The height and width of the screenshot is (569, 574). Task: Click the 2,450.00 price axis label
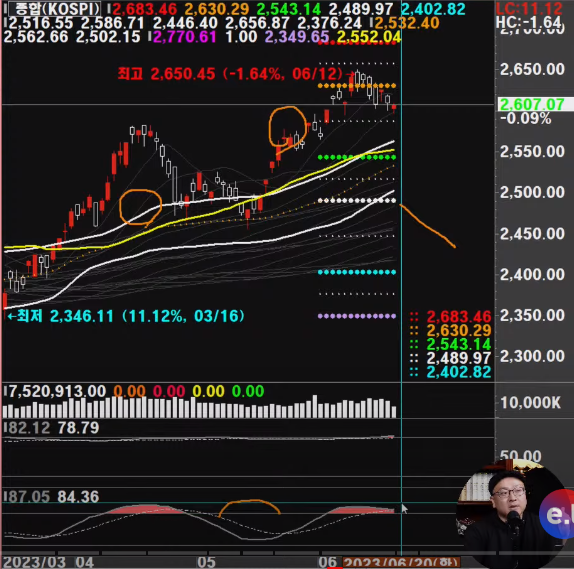point(532,234)
